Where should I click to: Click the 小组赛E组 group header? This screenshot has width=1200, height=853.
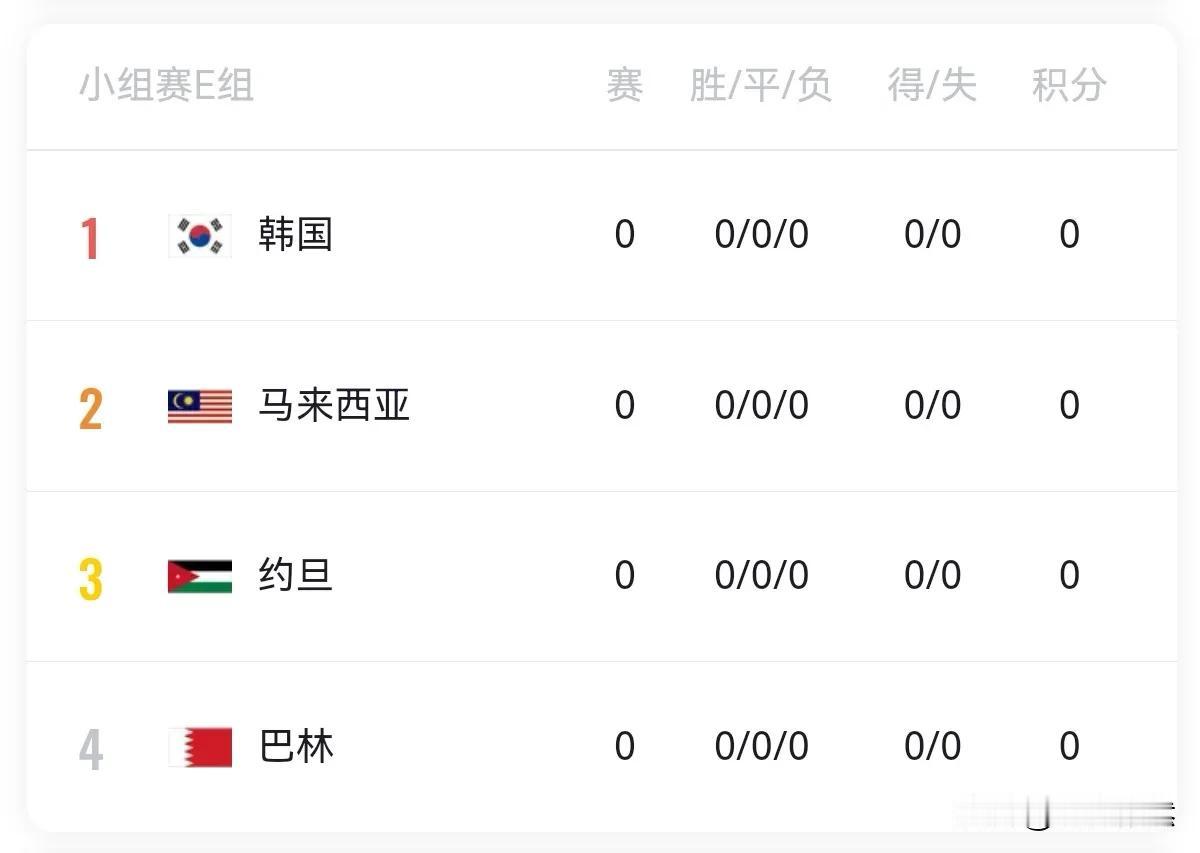click(x=166, y=85)
